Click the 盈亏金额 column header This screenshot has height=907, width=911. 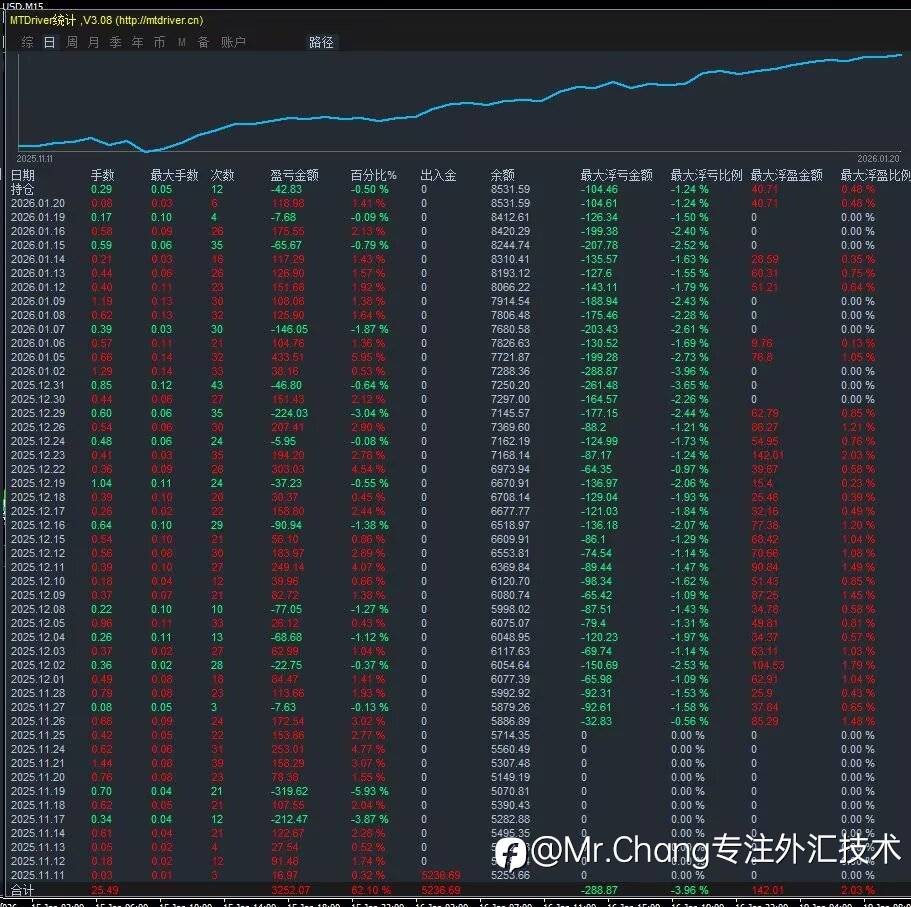pos(295,175)
